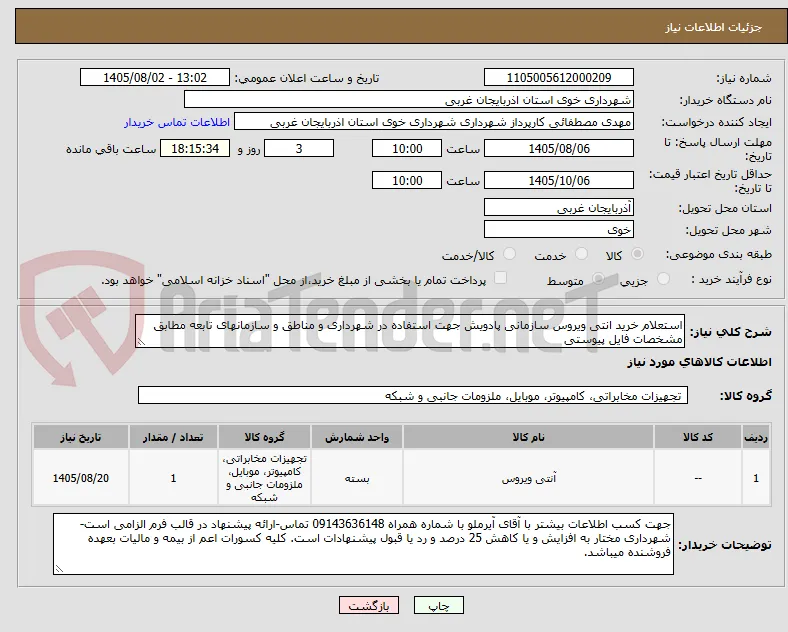Click the price validity date 1405/10/06
Viewport: 788px width, 632px height.
click(x=559, y=180)
